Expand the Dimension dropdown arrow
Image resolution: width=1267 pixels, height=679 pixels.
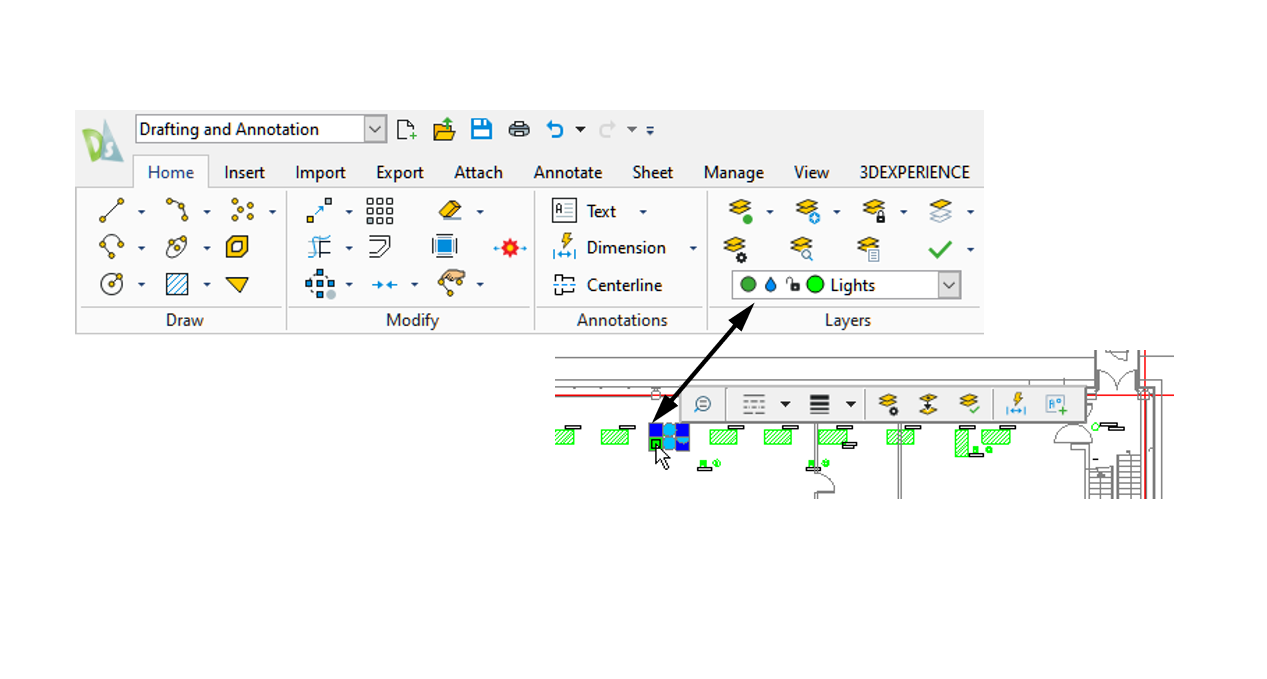[x=693, y=248]
